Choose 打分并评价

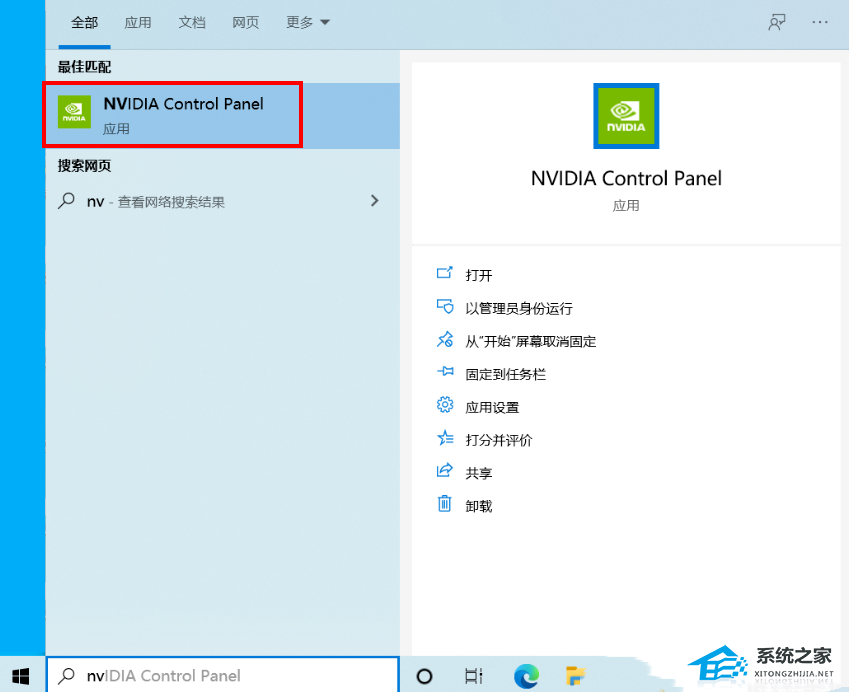[499, 441]
